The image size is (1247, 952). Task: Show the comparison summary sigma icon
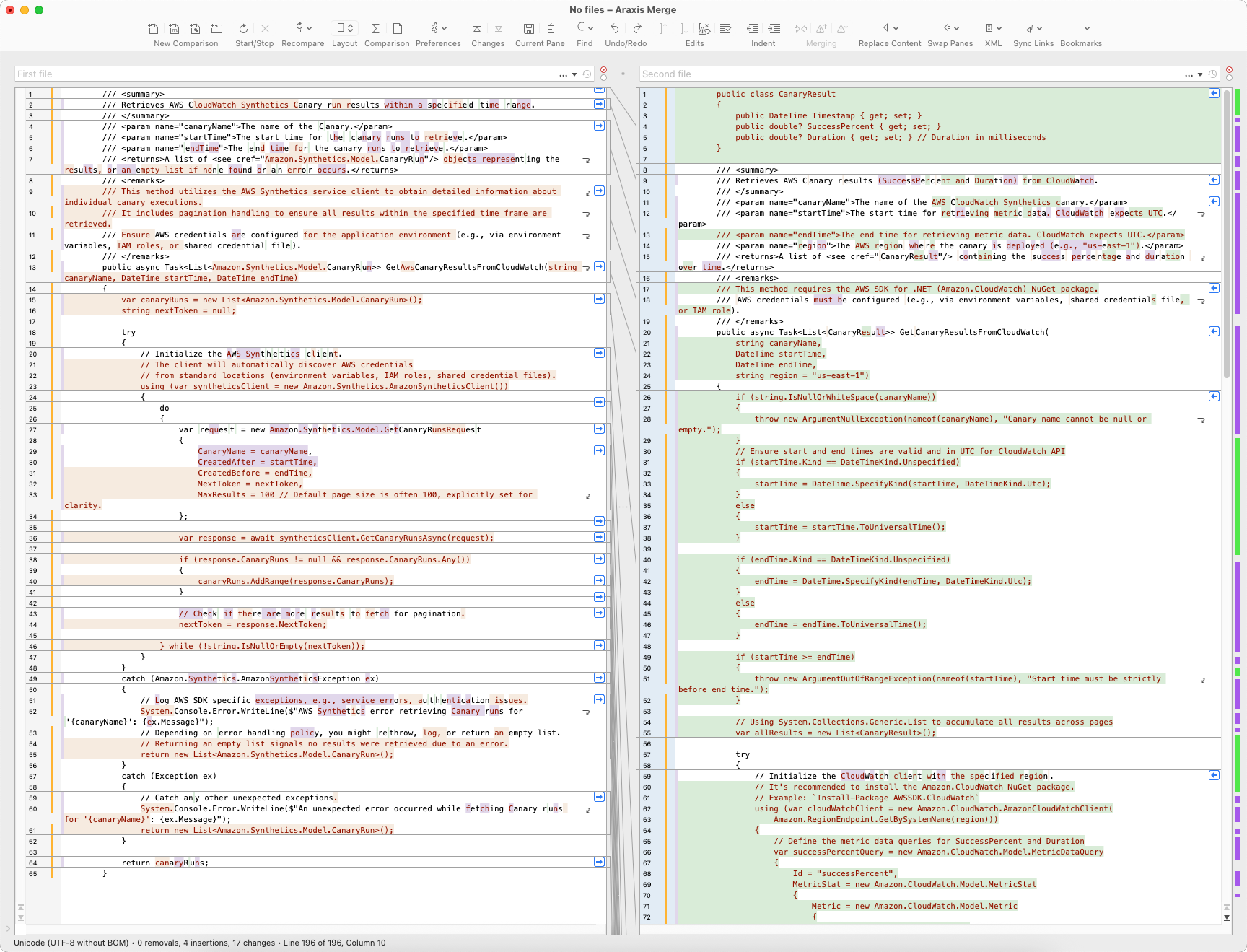(x=375, y=29)
